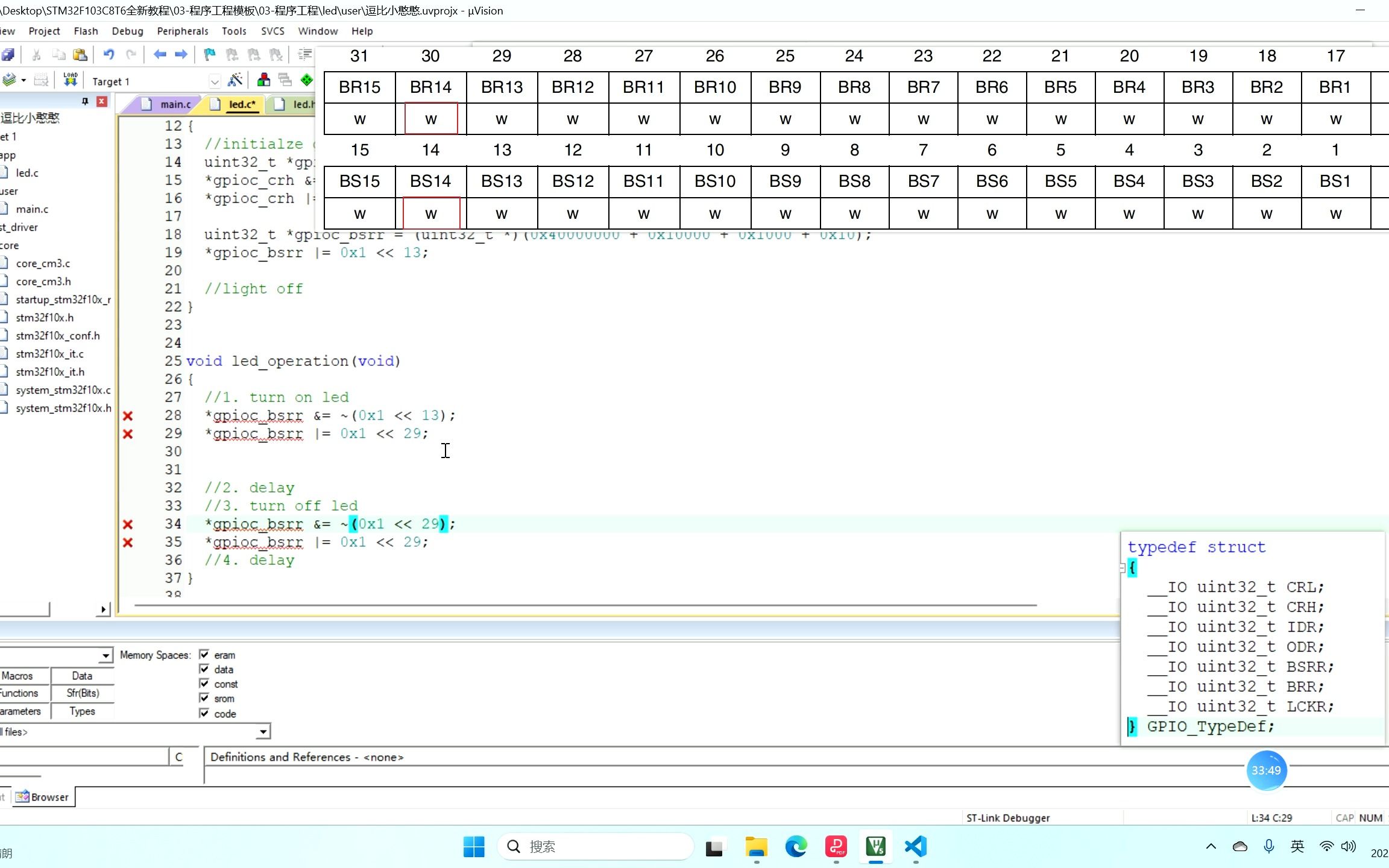
Task: Undo the last edit
Action: click(x=109, y=55)
